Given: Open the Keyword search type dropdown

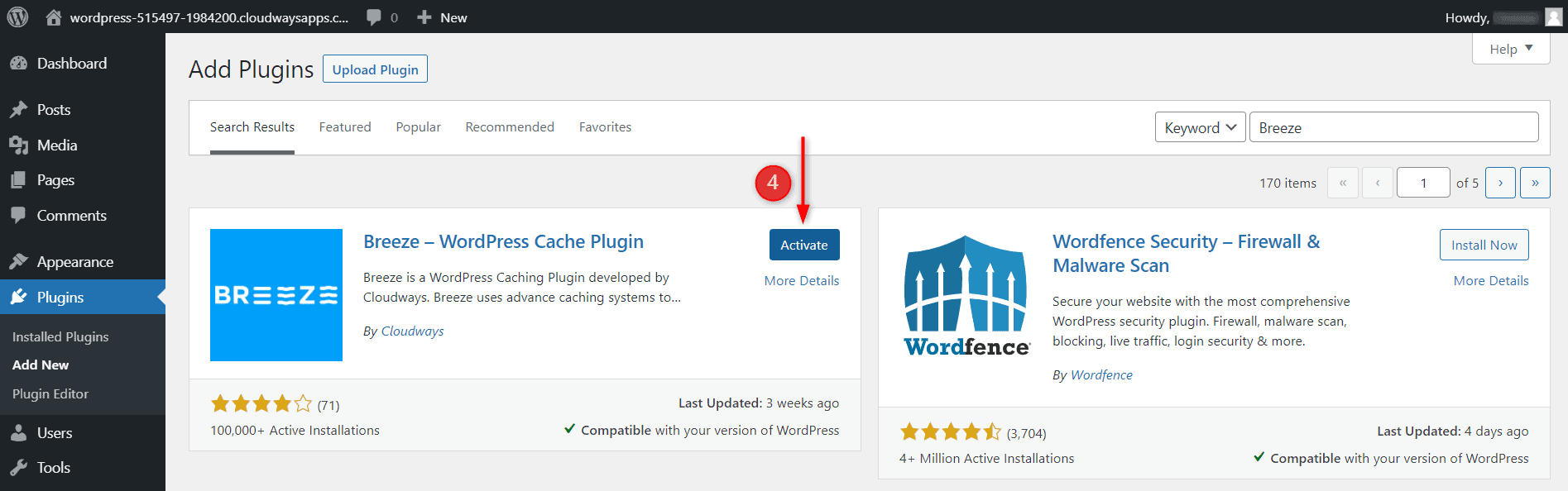Looking at the screenshot, I should pyautogui.click(x=1199, y=127).
